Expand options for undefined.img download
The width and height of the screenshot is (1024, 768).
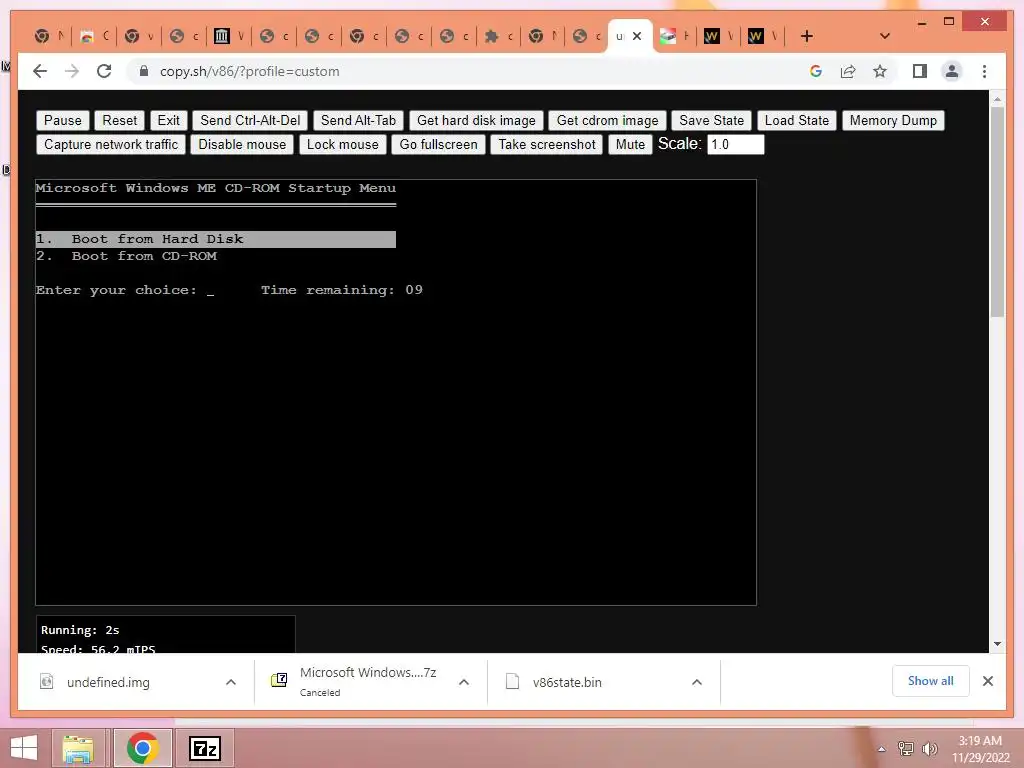coord(231,682)
